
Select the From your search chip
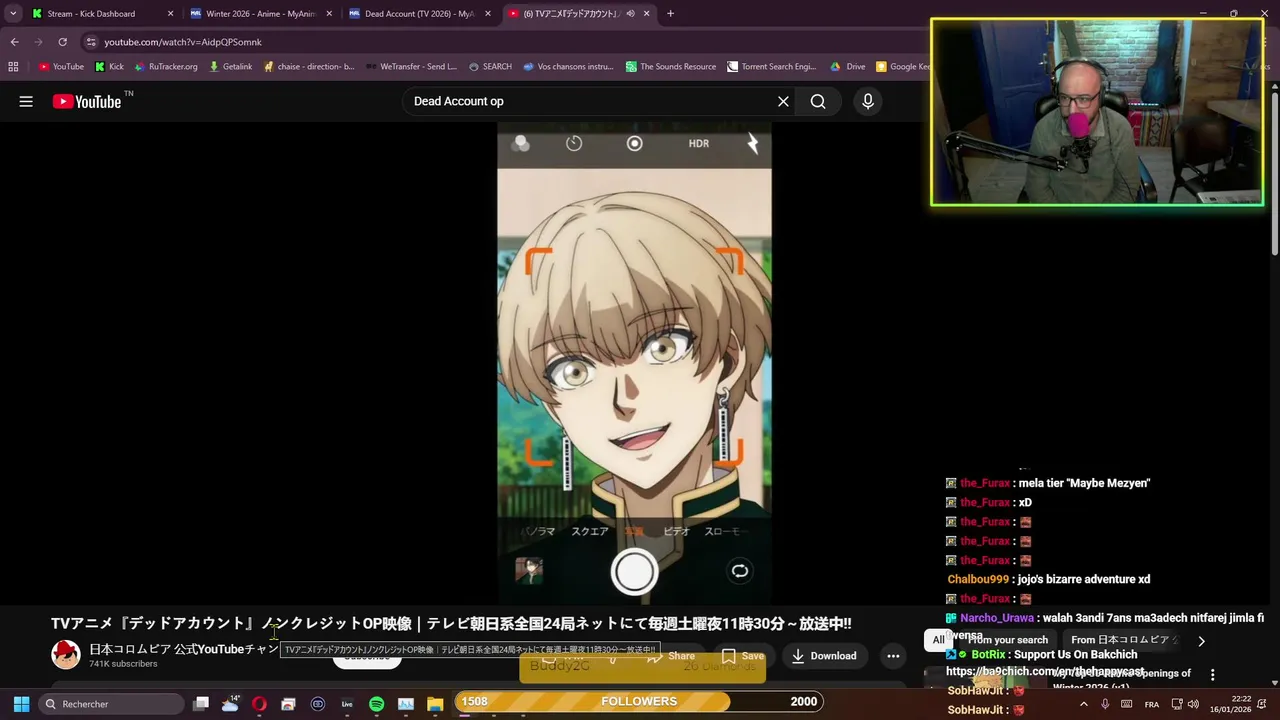click(x=1008, y=640)
